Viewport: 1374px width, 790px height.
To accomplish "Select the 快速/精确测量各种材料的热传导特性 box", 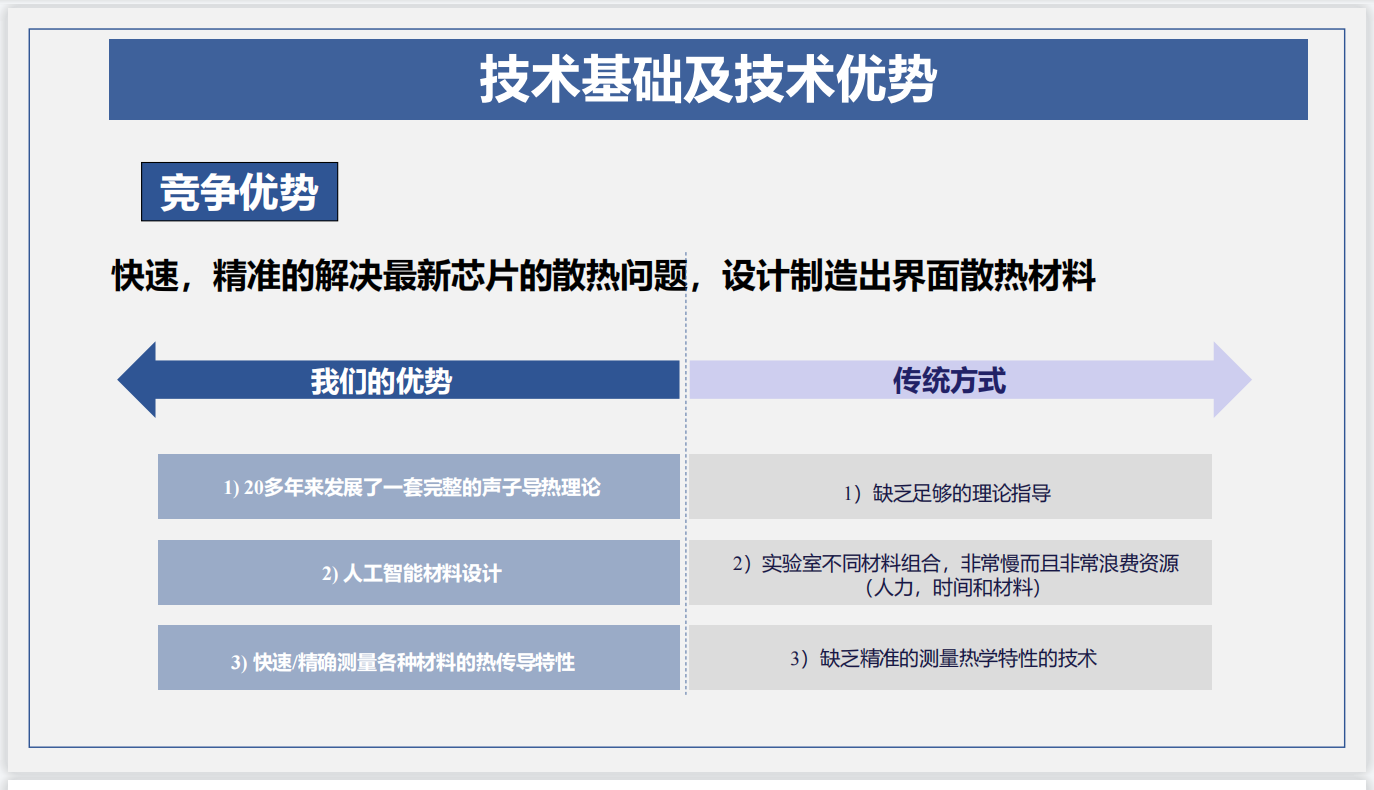I will click(x=418, y=658).
